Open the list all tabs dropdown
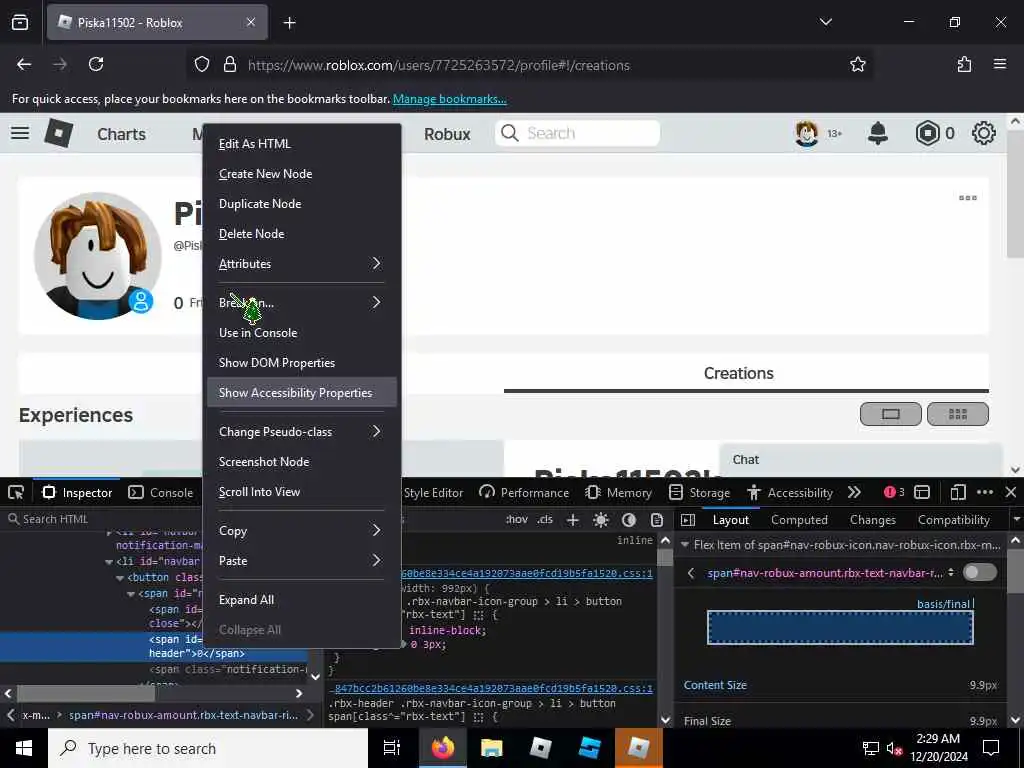1024x768 pixels. click(x=825, y=22)
